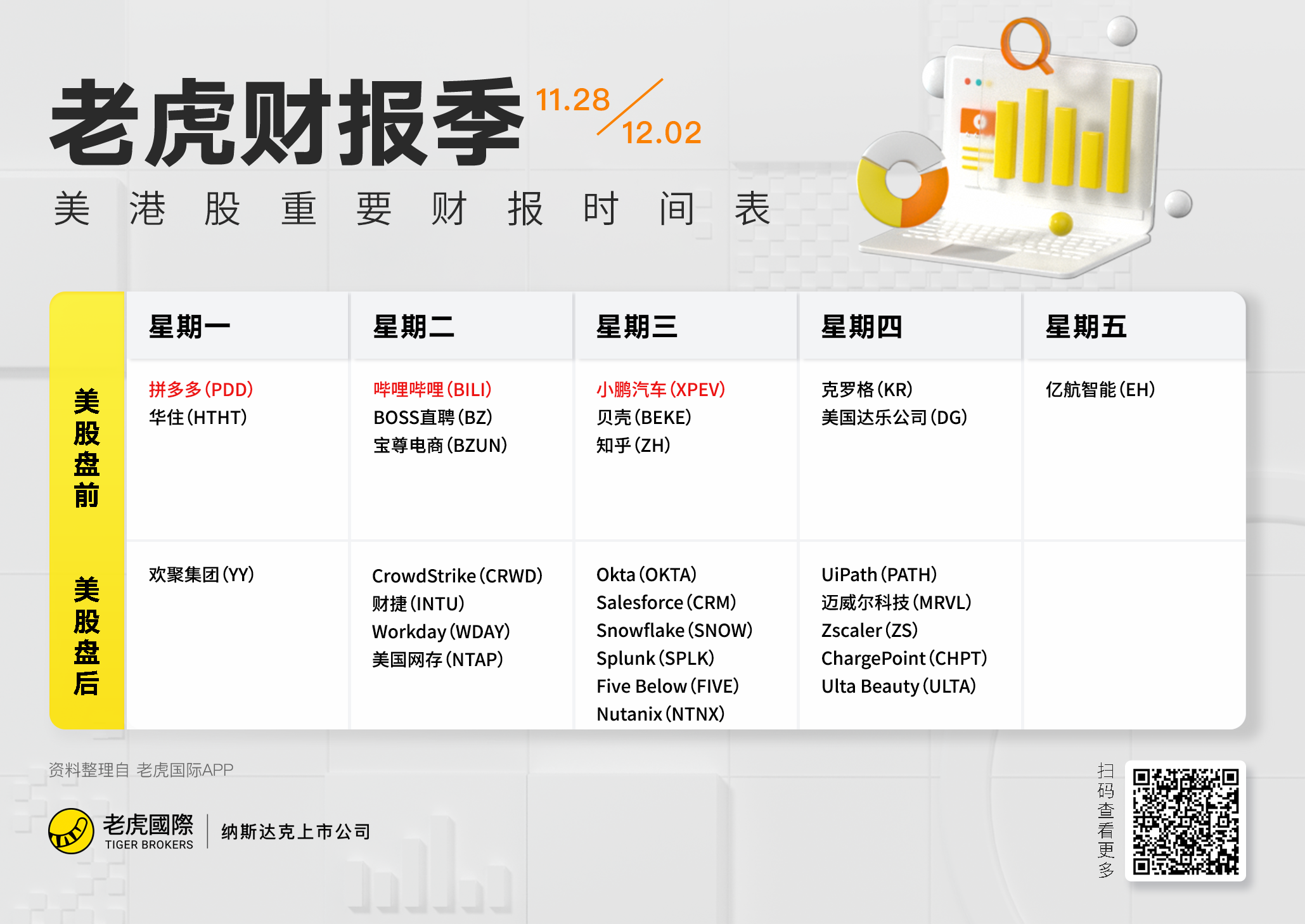This screenshot has height=924, width=1305.
Task: Click the 老虎國際 TIGER BROKERS wordmark
Action: (149, 831)
